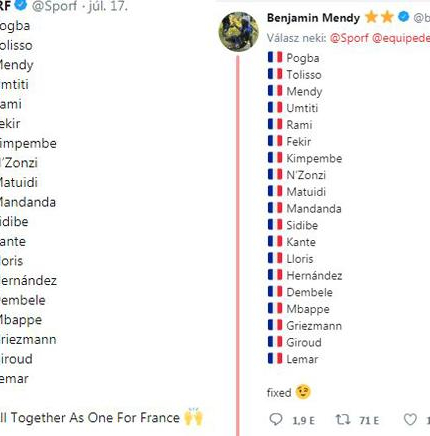
Task: Open the @Sporf mention link
Action: [349, 38]
